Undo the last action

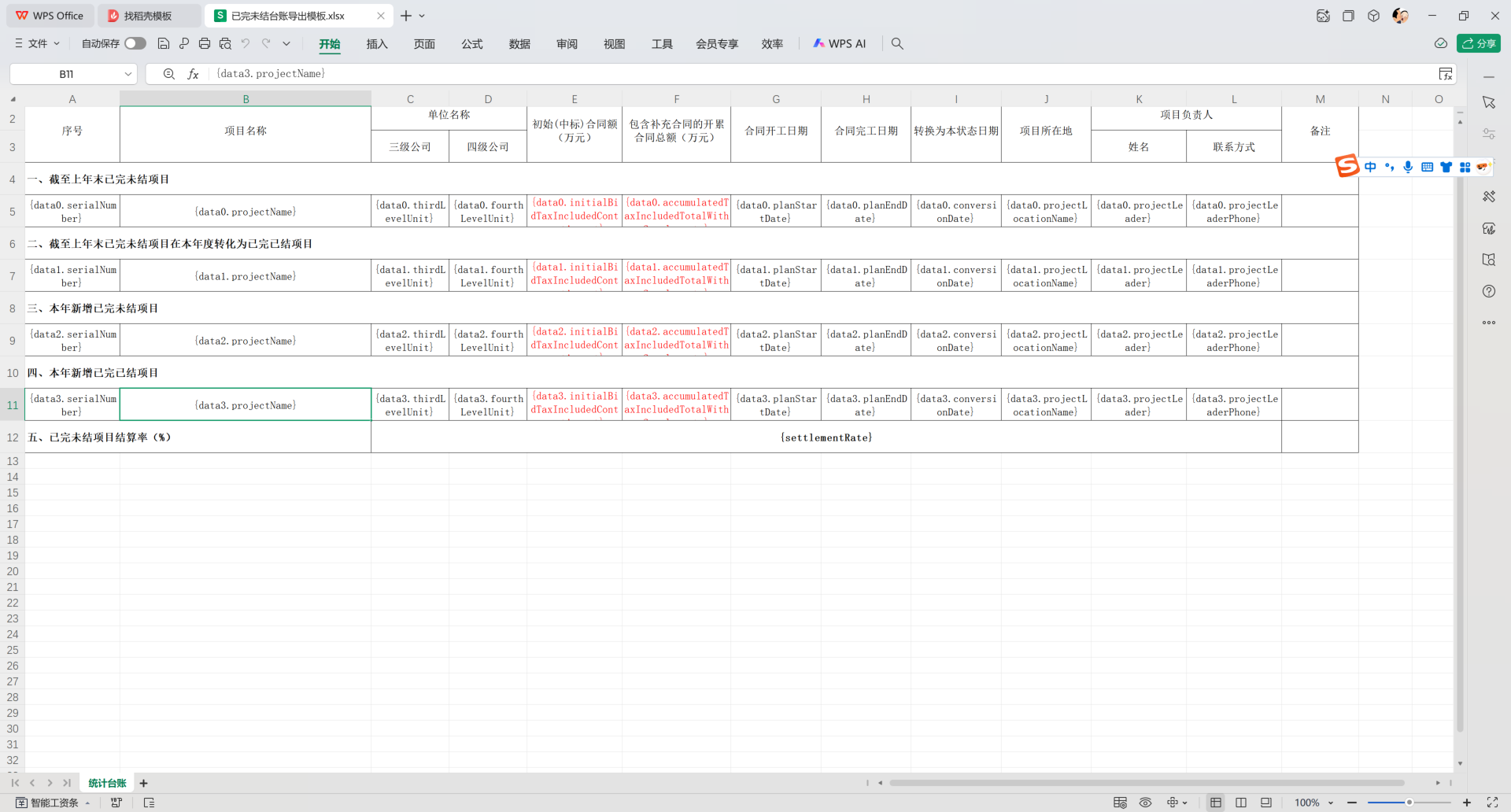coord(246,44)
